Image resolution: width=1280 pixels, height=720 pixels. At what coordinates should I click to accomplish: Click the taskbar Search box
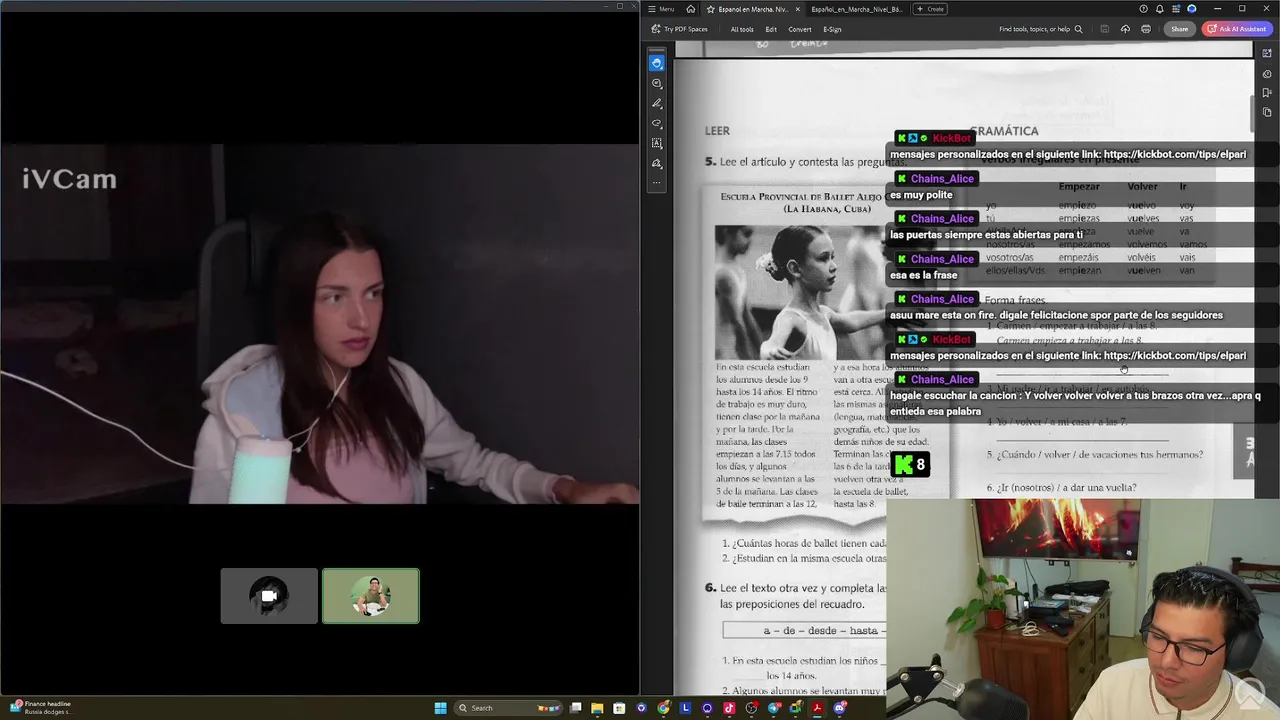tap(507, 708)
